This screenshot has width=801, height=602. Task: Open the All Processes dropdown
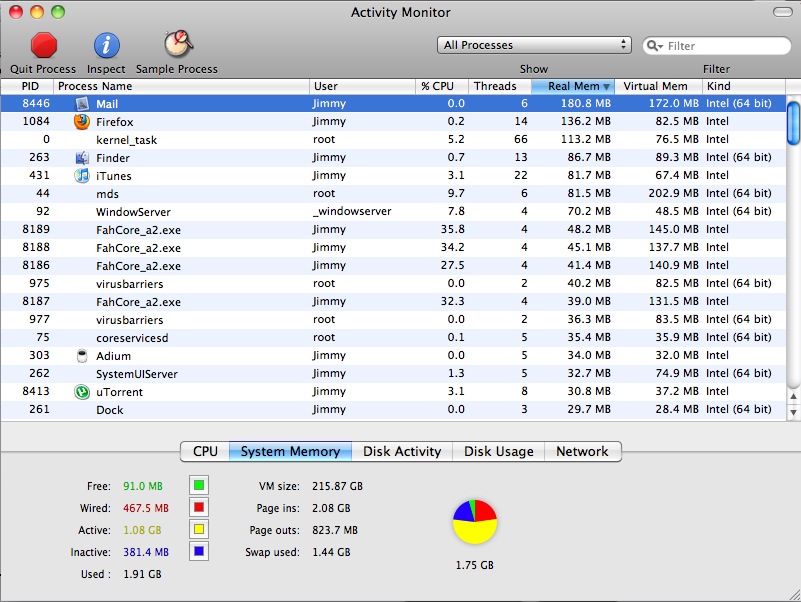pos(534,45)
